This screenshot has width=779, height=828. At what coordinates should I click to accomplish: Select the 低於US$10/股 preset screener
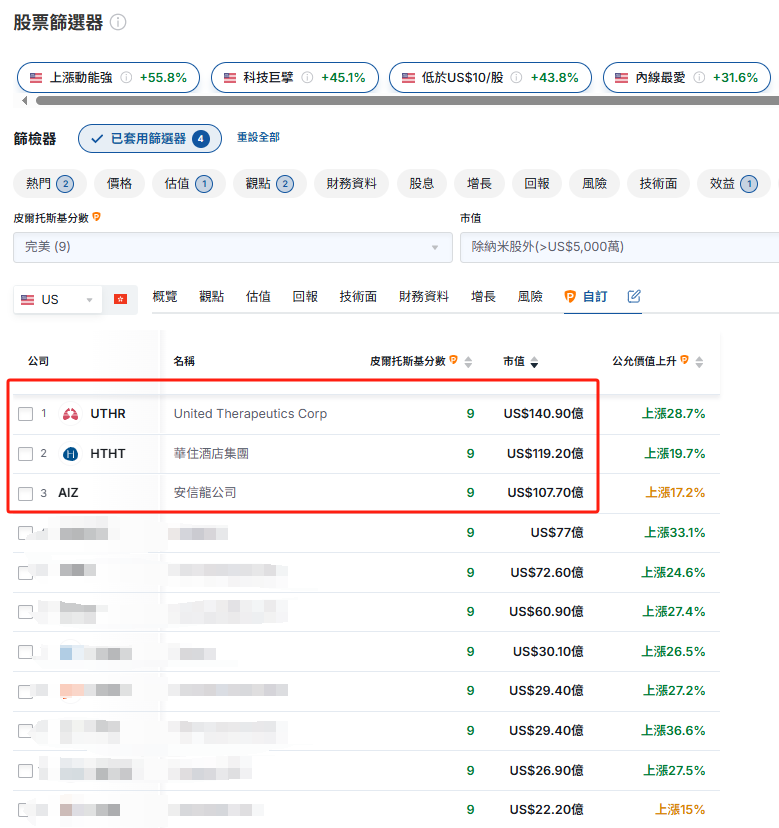[490, 78]
